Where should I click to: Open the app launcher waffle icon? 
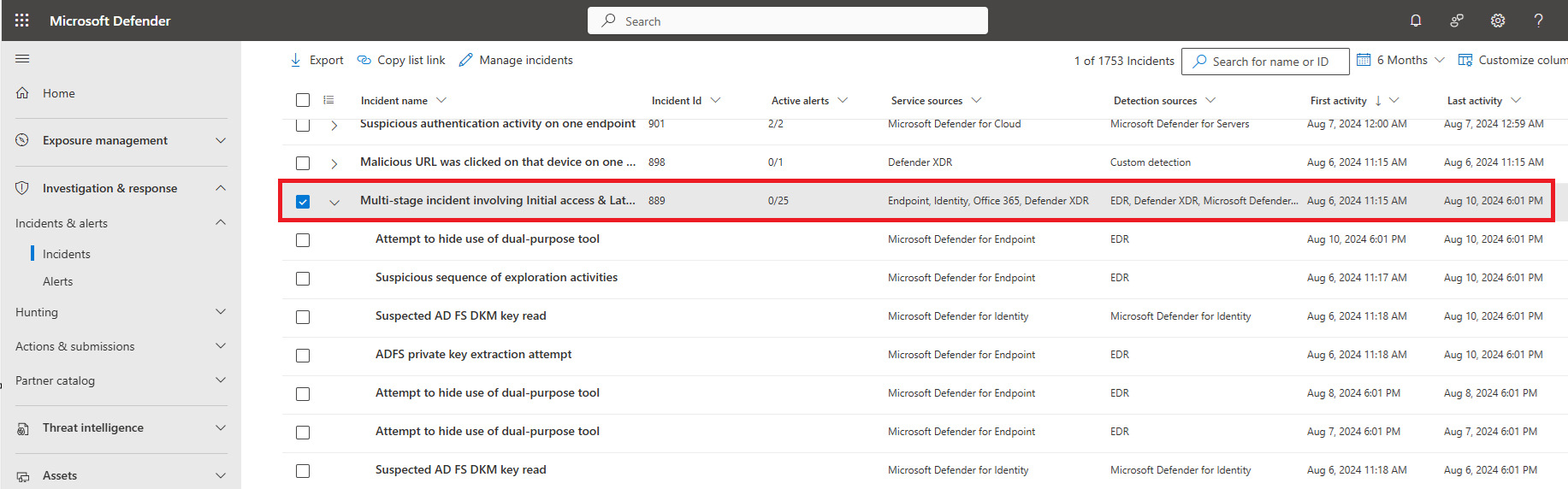[x=22, y=21]
